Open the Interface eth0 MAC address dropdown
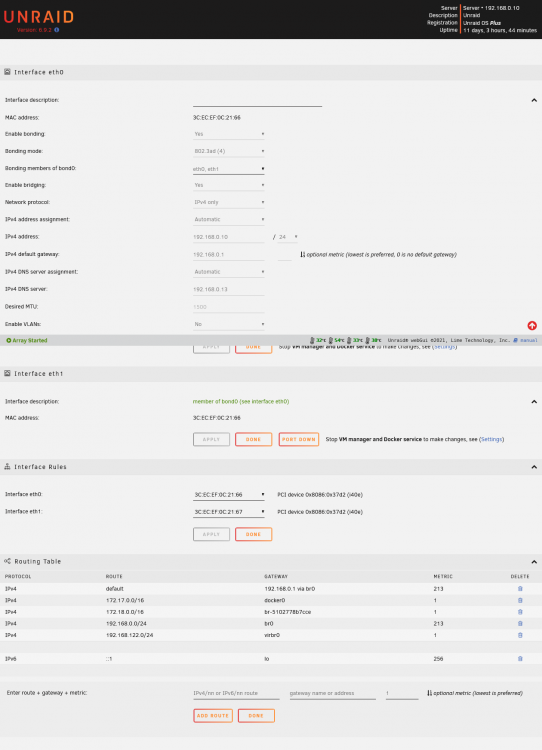The height and width of the screenshot is (750, 542). tap(229, 495)
